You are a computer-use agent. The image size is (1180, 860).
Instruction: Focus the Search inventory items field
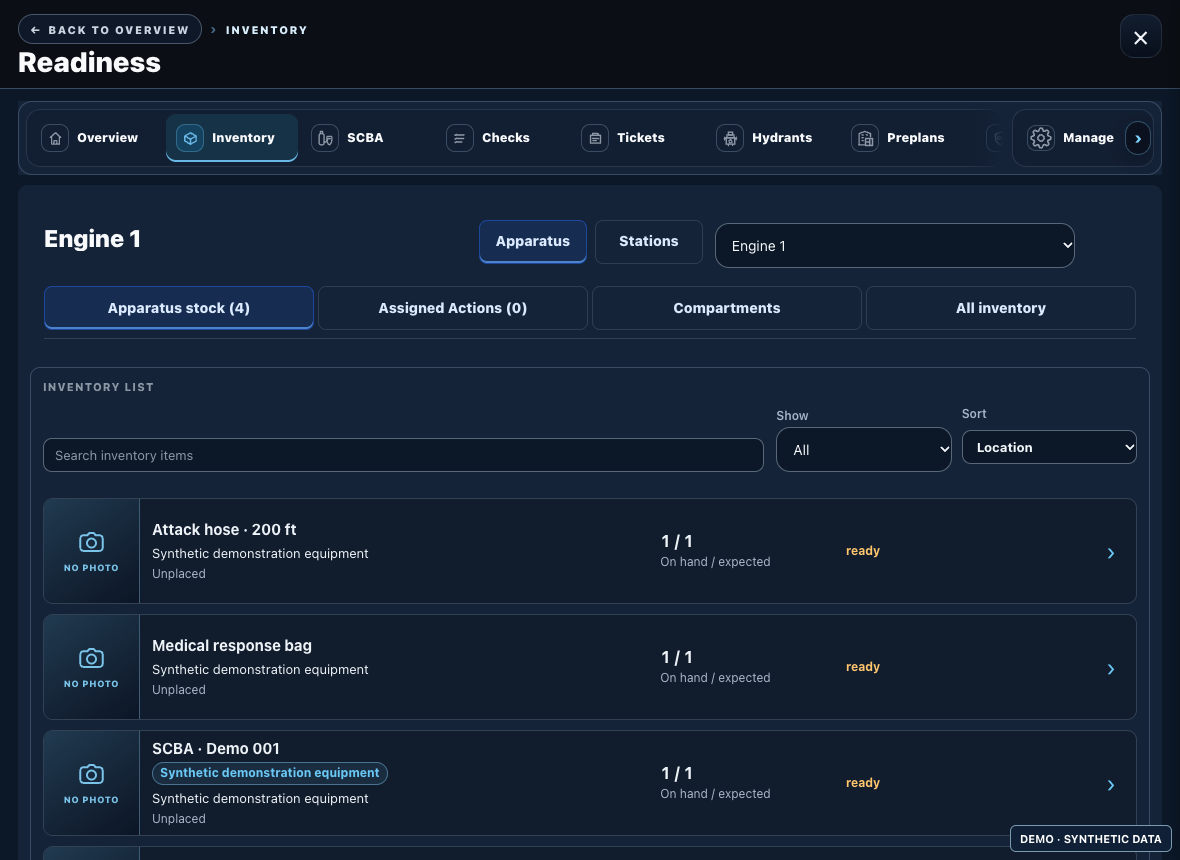pos(403,455)
